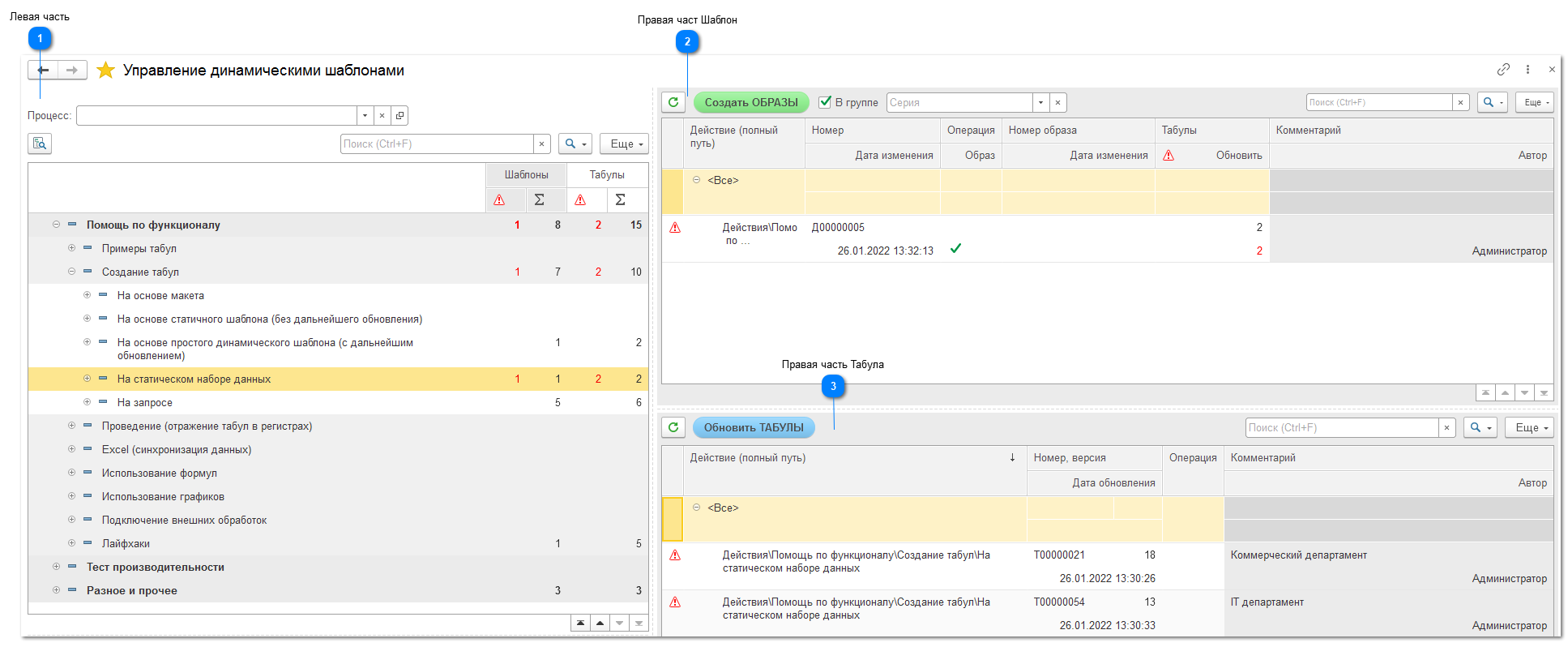Screen dimensions: 1568x647
Task: Clear the Серия field
Action: click(x=1057, y=103)
